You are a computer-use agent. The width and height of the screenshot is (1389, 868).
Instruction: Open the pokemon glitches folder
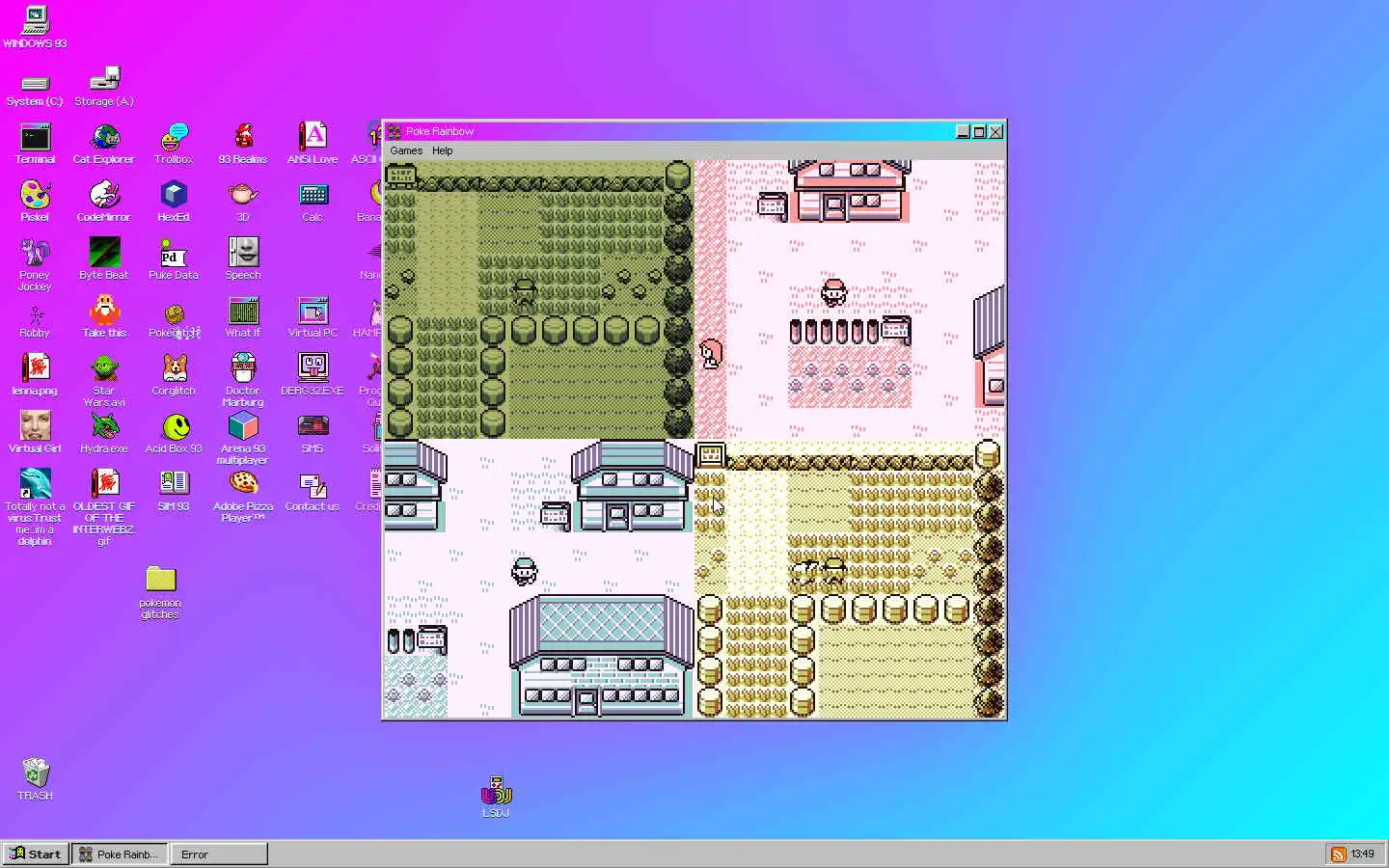pyautogui.click(x=160, y=593)
